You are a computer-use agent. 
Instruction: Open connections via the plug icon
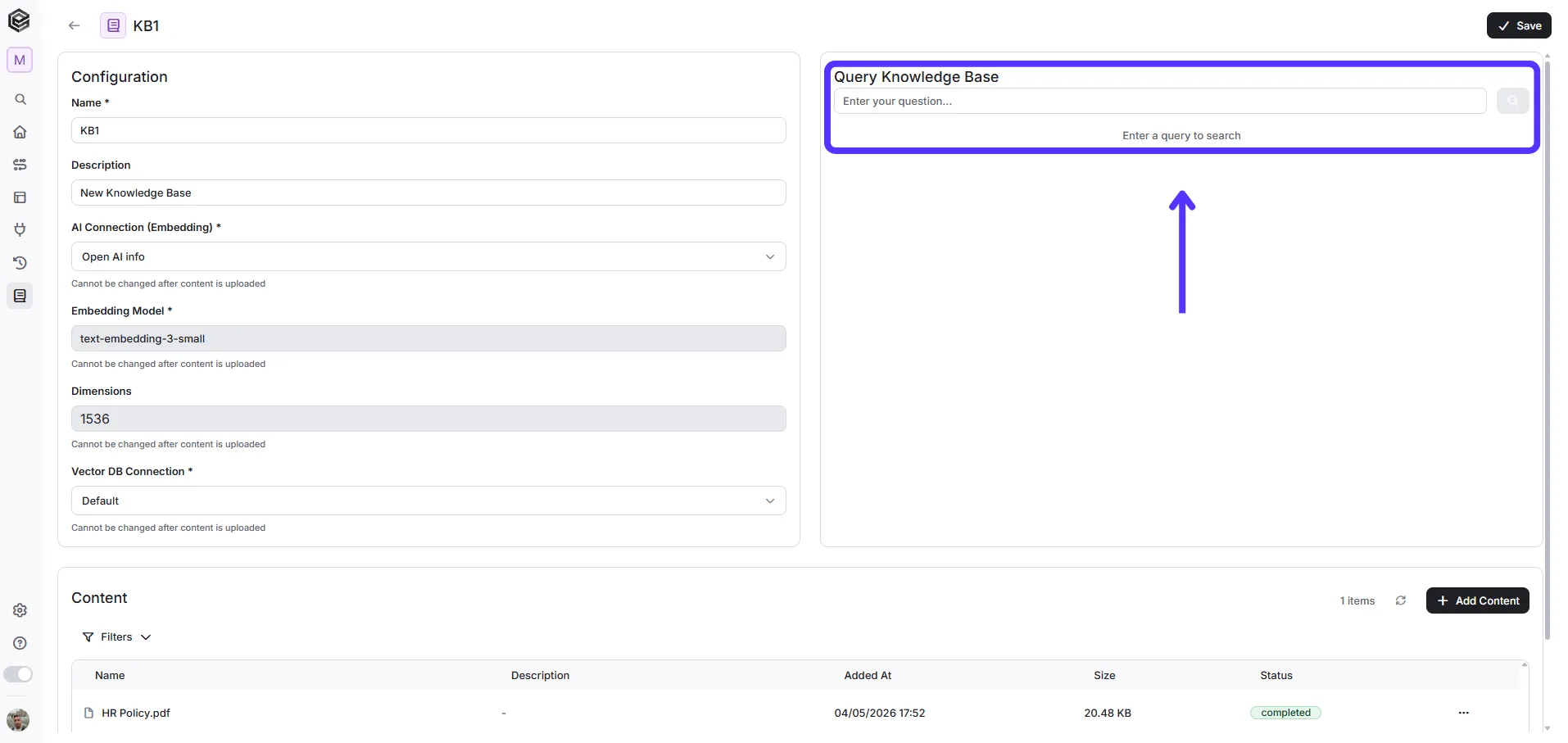(x=20, y=230)
